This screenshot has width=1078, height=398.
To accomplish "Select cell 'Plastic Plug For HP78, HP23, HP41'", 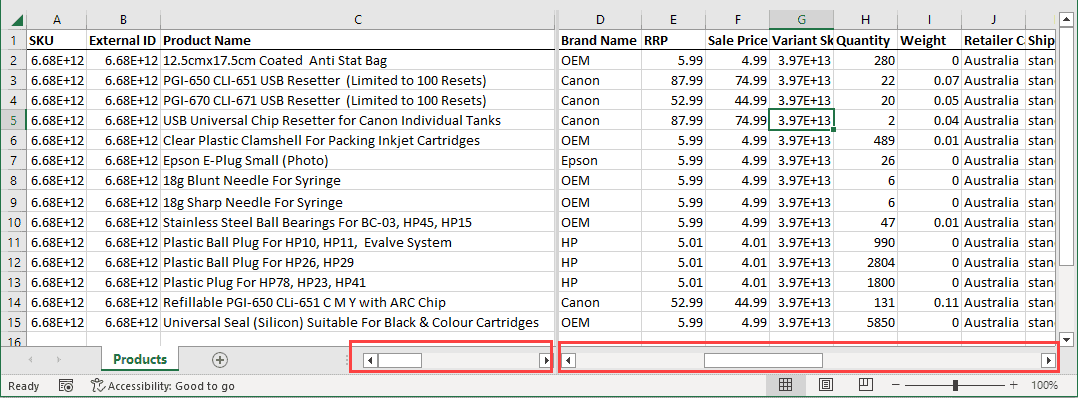I will tap(358, 283).
